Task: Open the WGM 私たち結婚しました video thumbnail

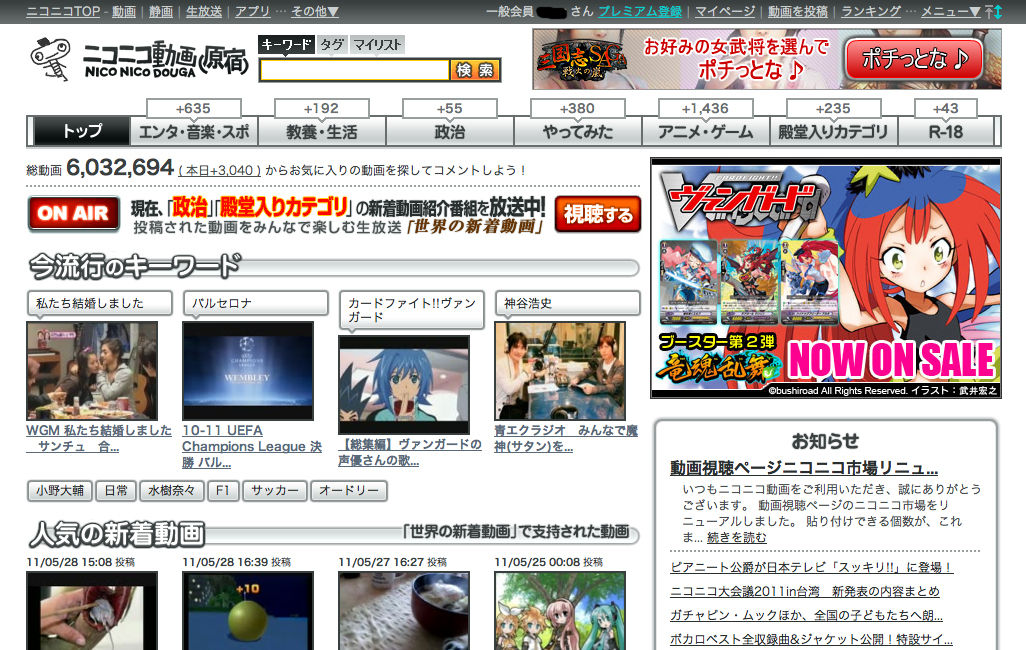Action: point(92,370)
